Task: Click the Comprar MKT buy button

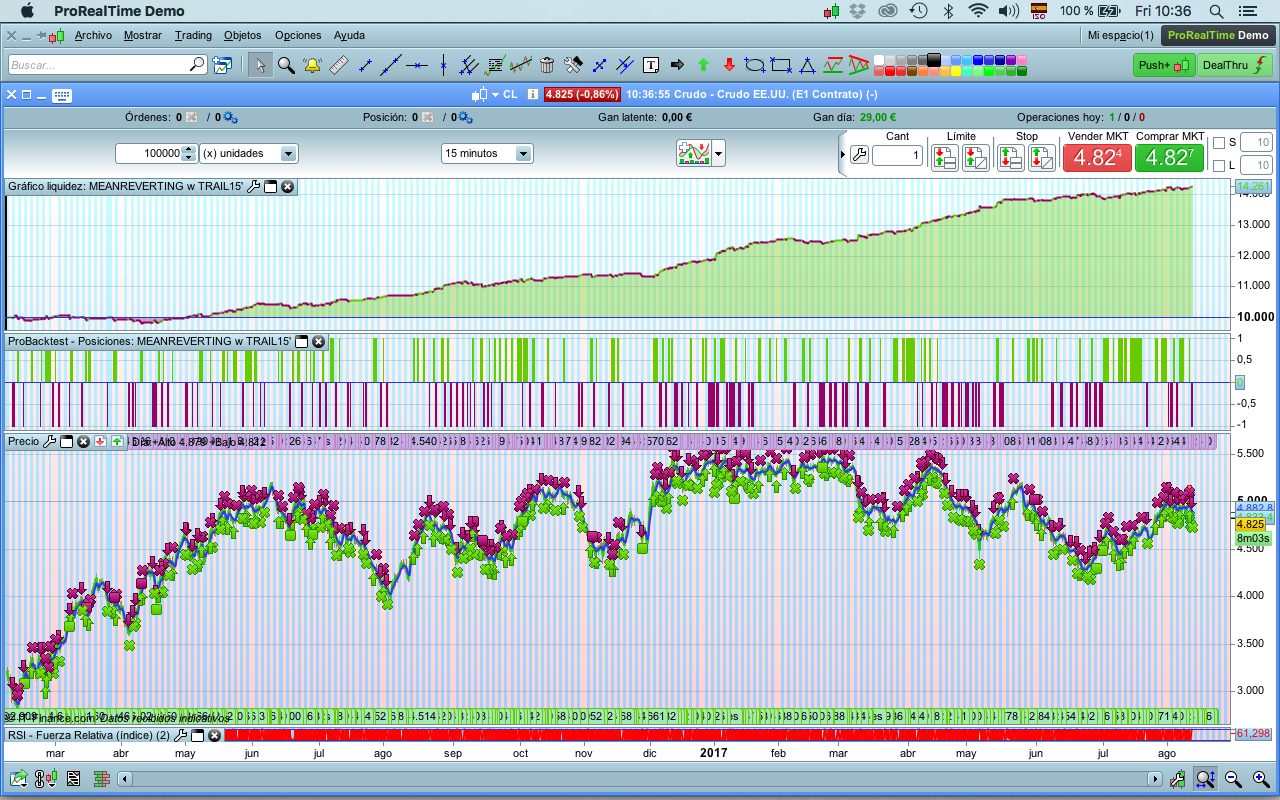Action: (1169, 157)
